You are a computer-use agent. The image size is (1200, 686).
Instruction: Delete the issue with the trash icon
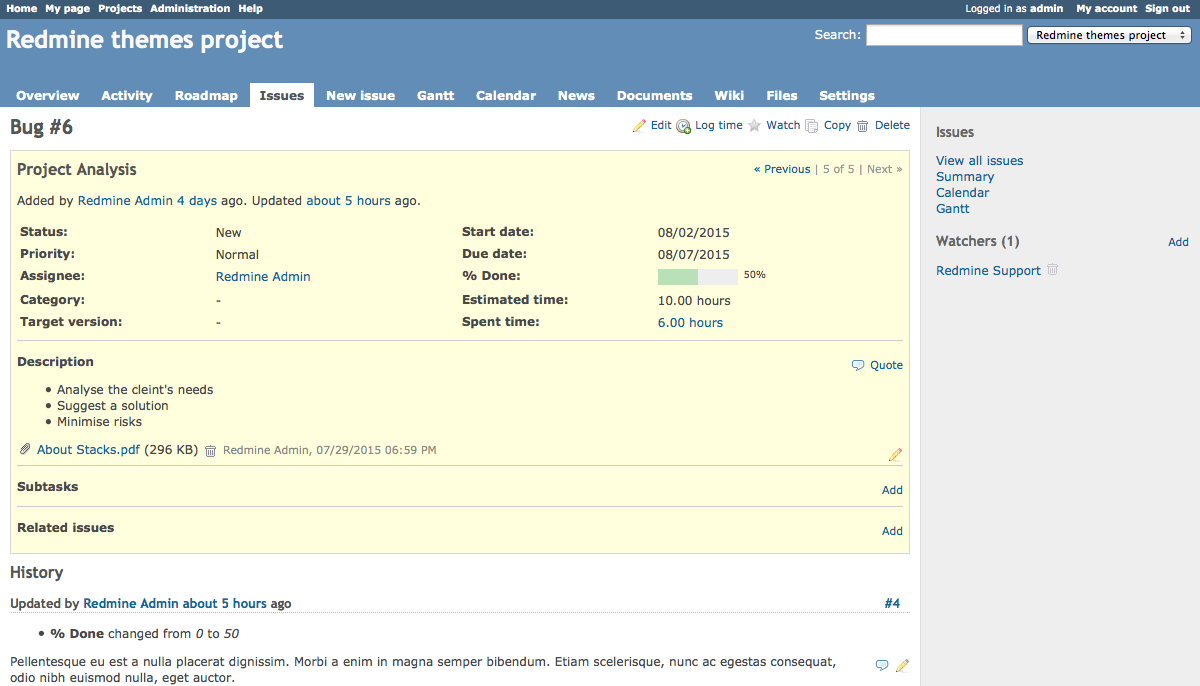[863, 126]
